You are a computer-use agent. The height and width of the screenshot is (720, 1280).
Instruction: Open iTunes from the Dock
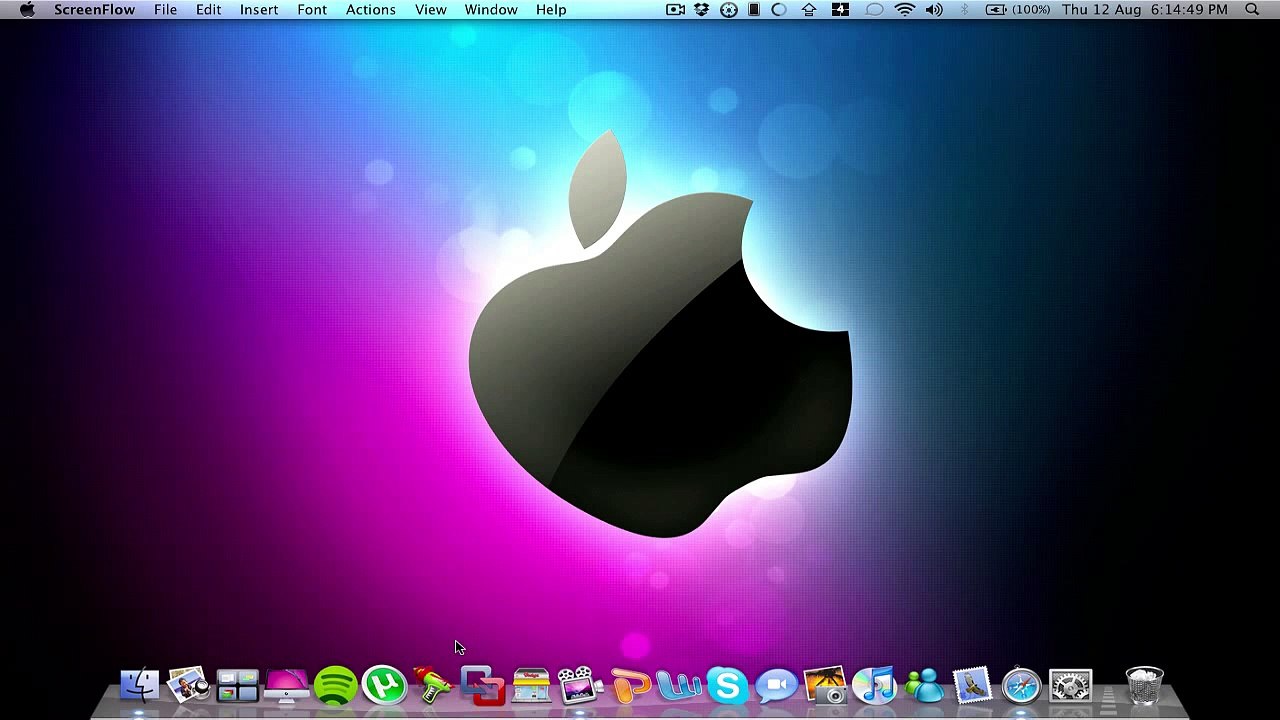coord(874,686)
